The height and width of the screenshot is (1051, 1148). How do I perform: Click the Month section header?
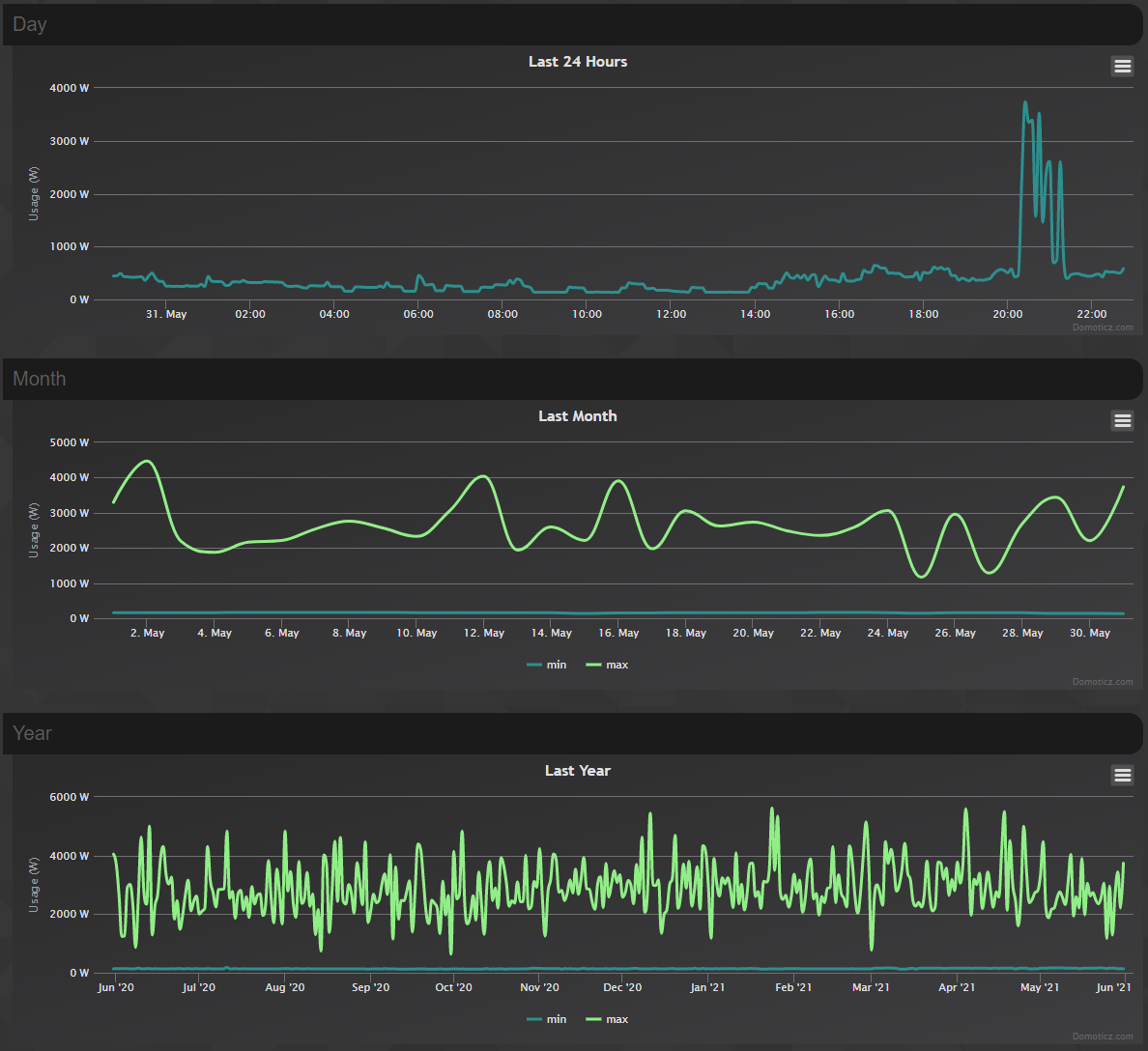click(572, 379)
